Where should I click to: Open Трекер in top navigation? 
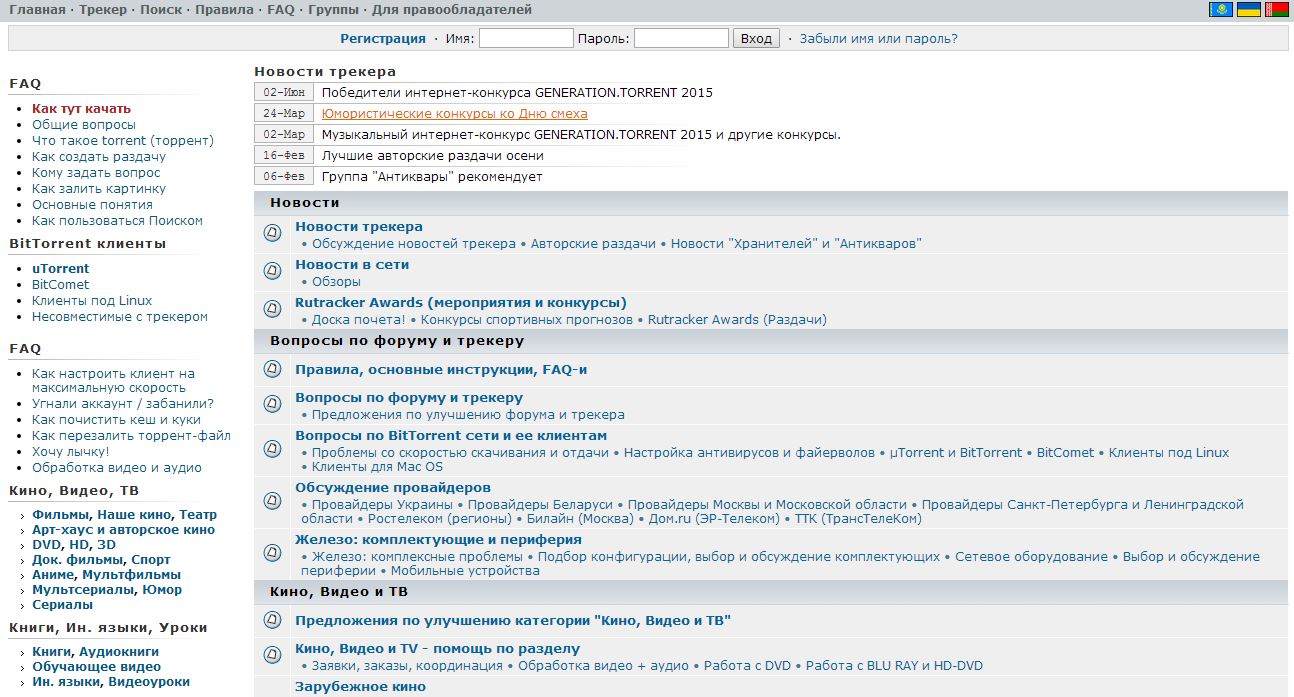coord(103,10)
